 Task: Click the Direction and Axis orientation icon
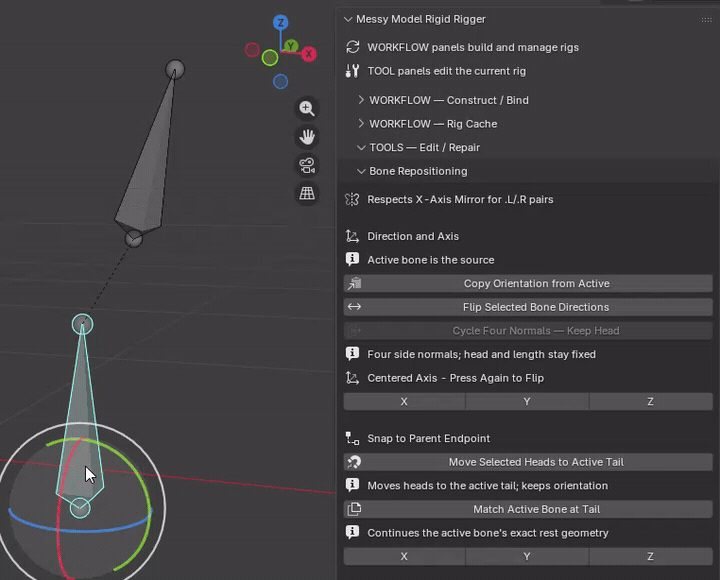(x=352, y=236)
